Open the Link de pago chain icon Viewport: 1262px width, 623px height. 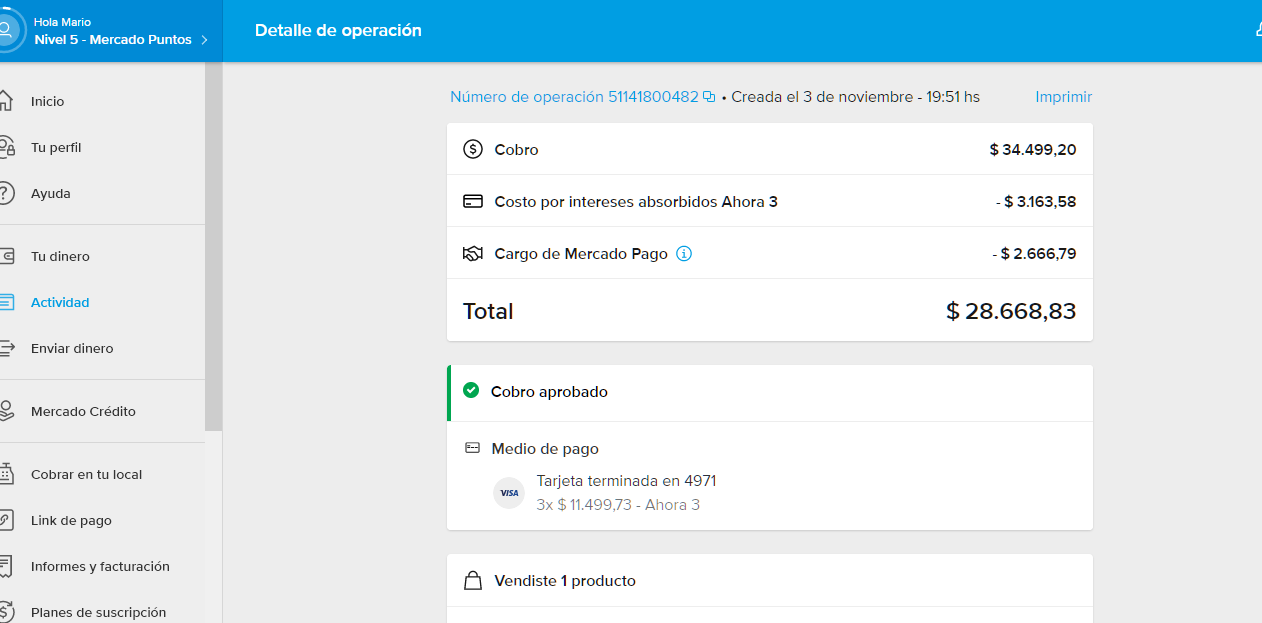5,520
